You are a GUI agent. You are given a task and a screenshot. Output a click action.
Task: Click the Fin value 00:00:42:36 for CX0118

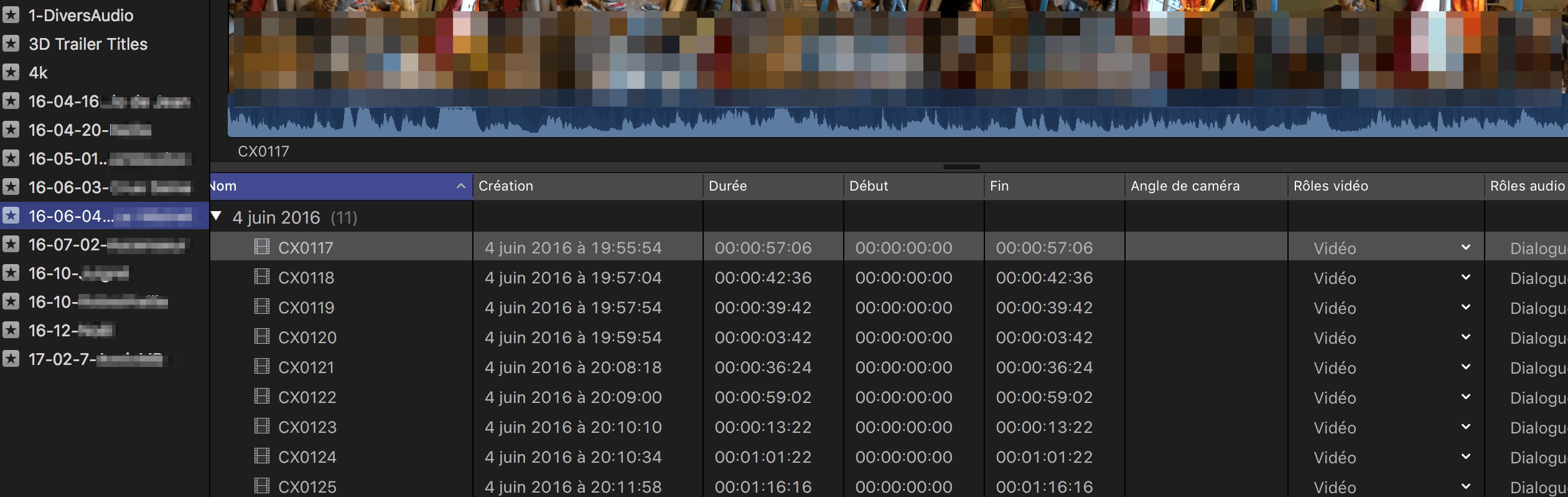[1044, 278]
